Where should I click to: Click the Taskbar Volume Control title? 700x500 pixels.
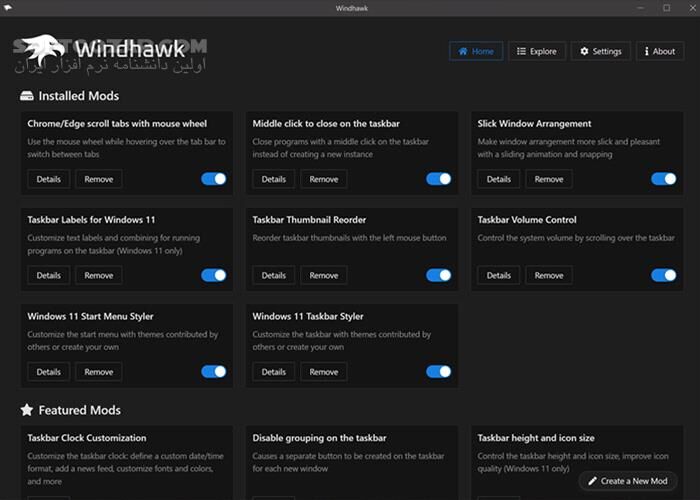[x=527, y=220]
